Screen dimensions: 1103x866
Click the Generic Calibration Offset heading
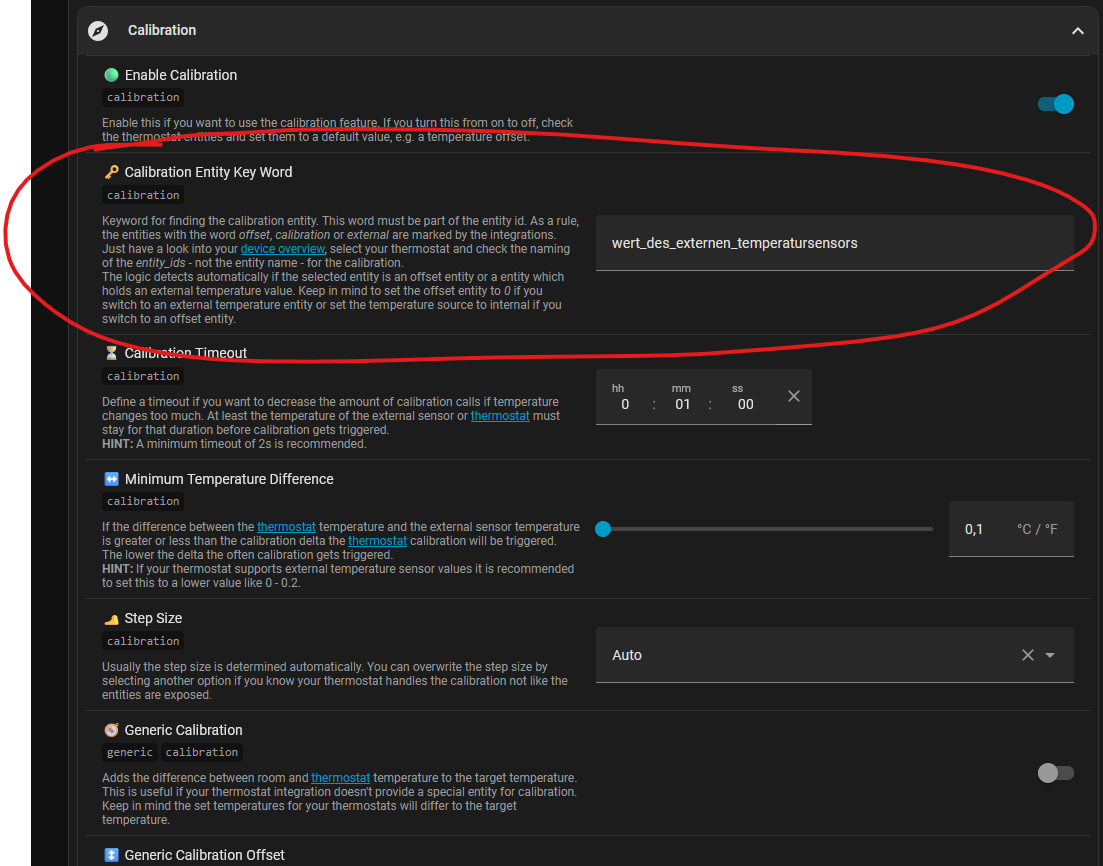pos(205,855)
